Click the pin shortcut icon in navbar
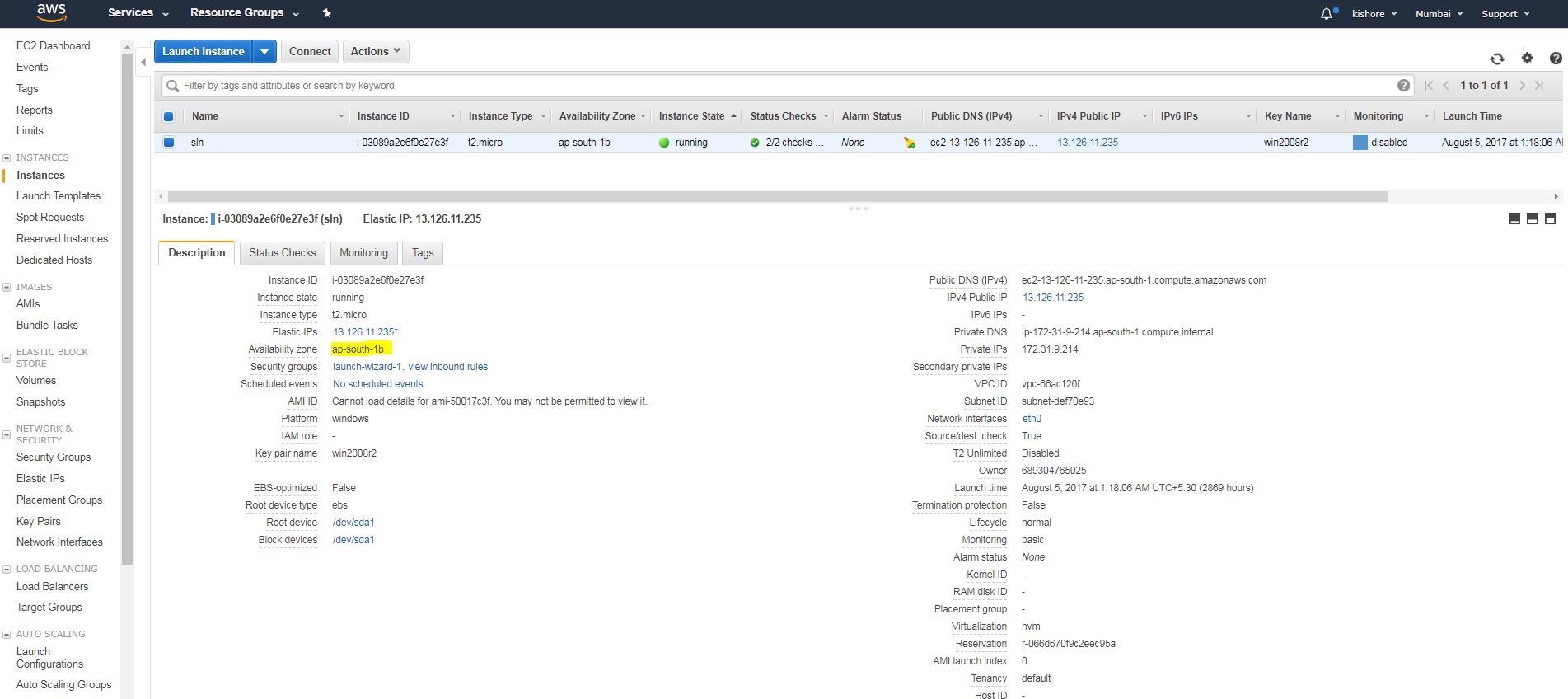 pyautogui.click(x=326, y=13)
